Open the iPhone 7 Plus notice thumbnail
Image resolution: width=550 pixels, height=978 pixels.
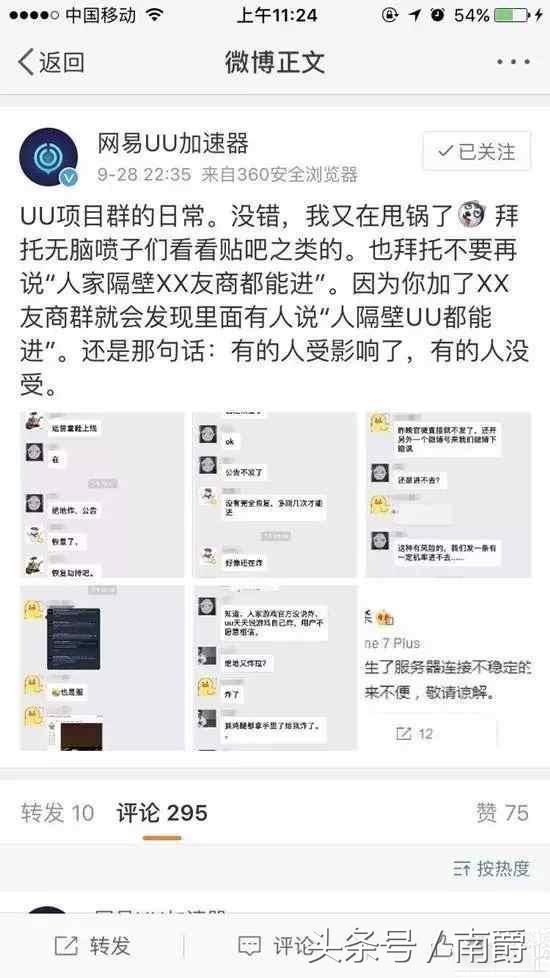pyautogui.click(x=448, y=667)
